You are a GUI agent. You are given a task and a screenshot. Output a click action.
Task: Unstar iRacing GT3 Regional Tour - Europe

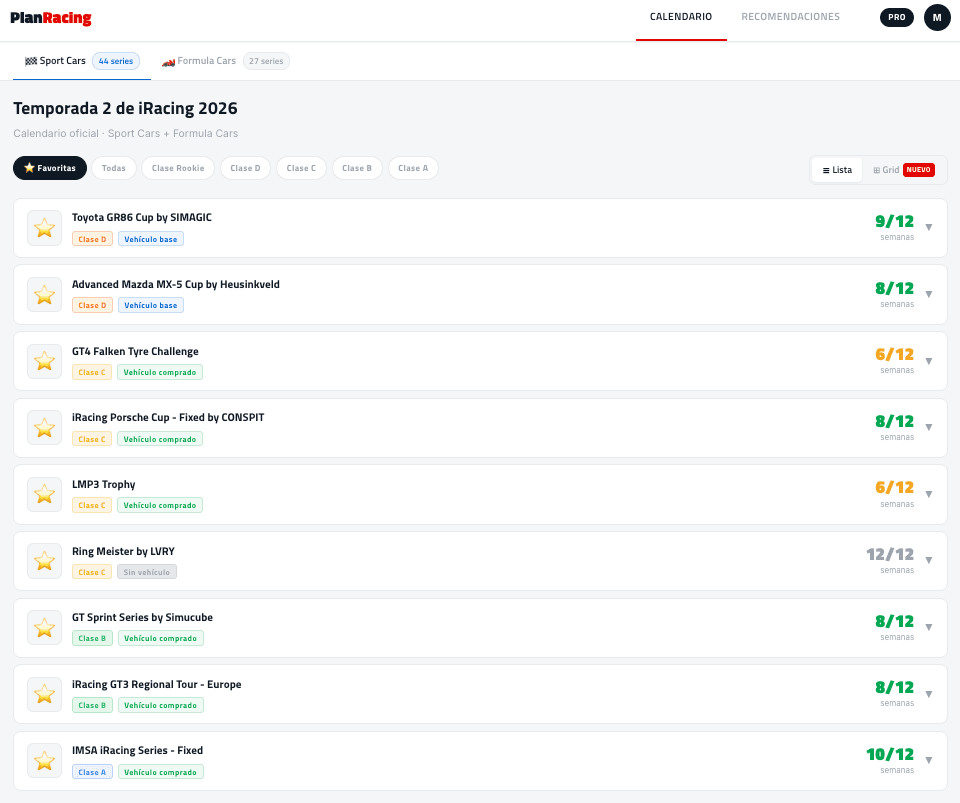click(45, 694)
